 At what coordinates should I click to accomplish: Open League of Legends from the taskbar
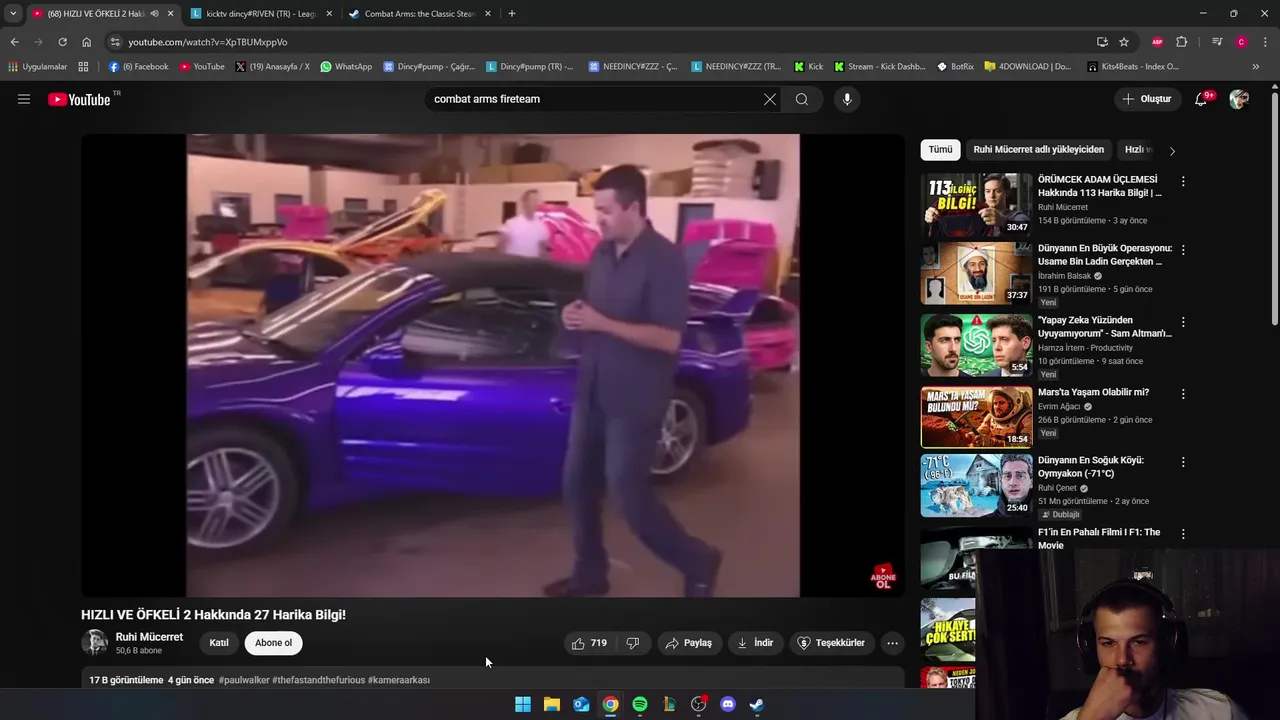[669, 704]
